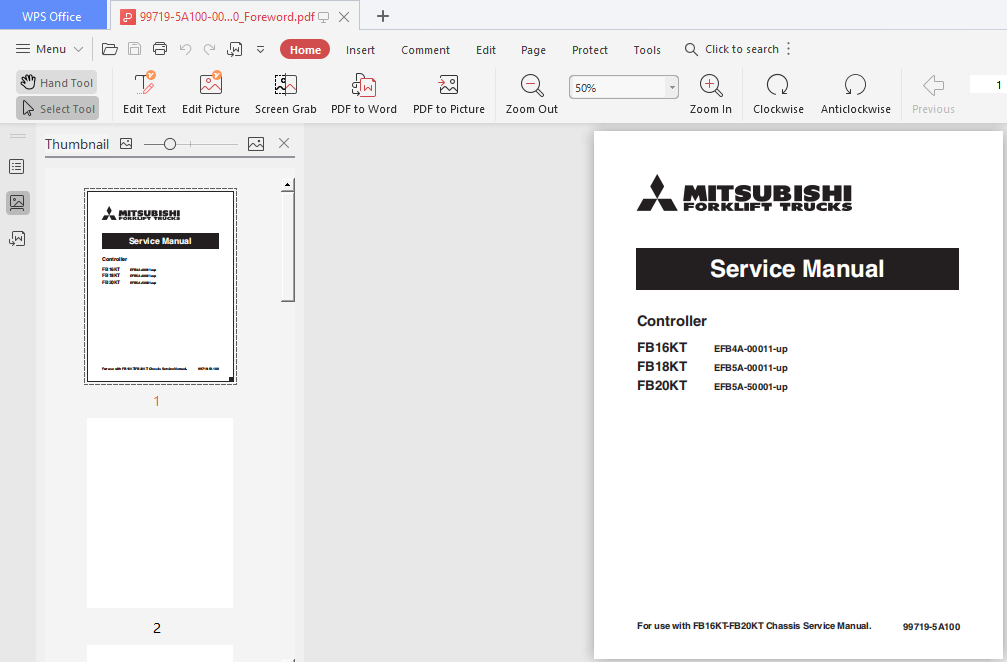Click the presentation mode icon on document tab
The height and width of the screenshot is (662, 1007).
[324, 17]
